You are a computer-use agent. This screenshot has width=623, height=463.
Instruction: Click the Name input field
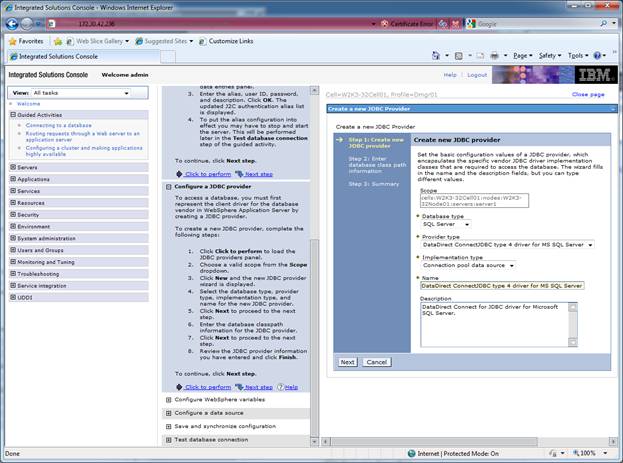[x=502, y=285]
